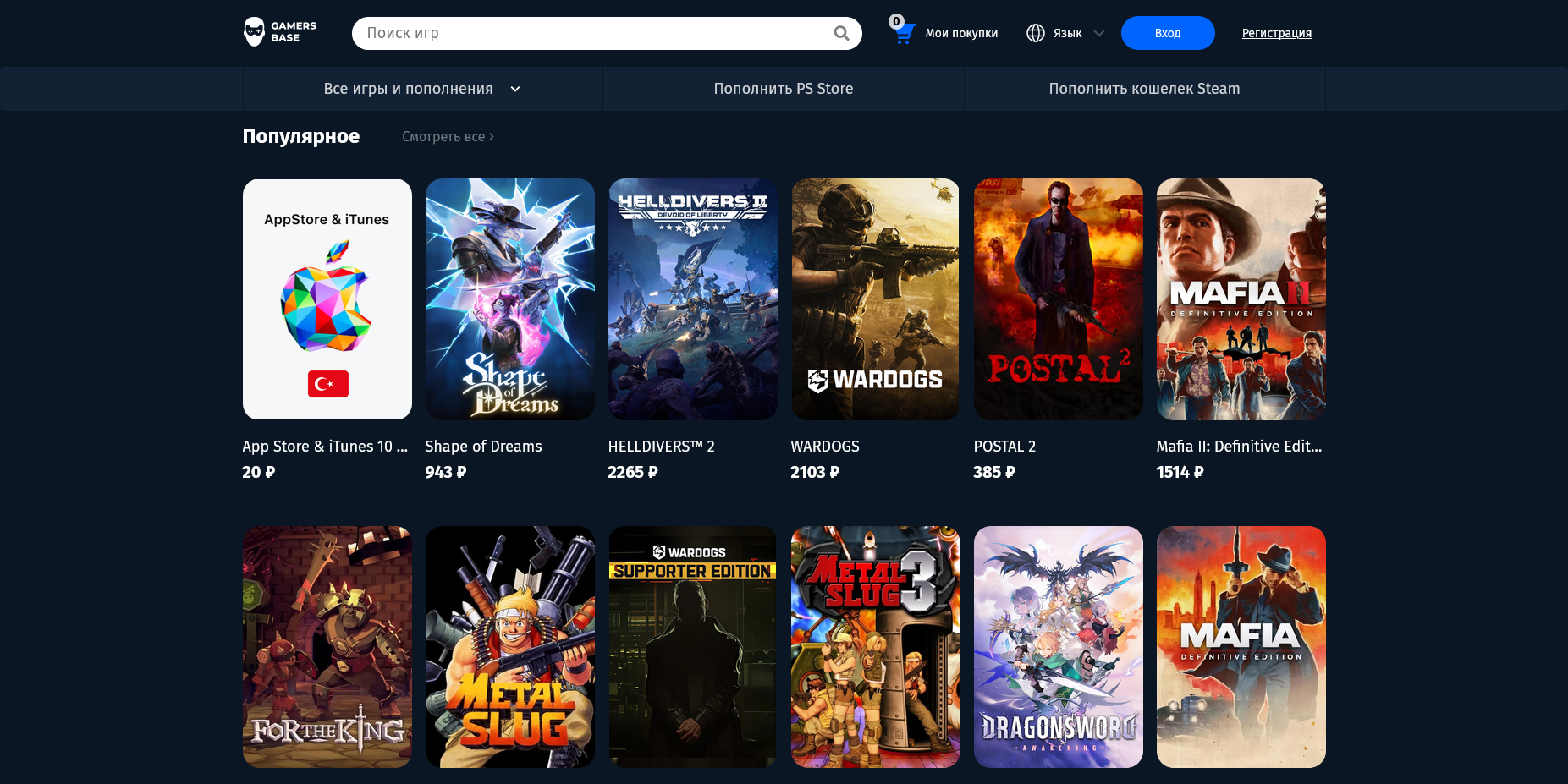Open the For The King cover
Viewport: 1568px width, 784px height.
coord(327,647)
